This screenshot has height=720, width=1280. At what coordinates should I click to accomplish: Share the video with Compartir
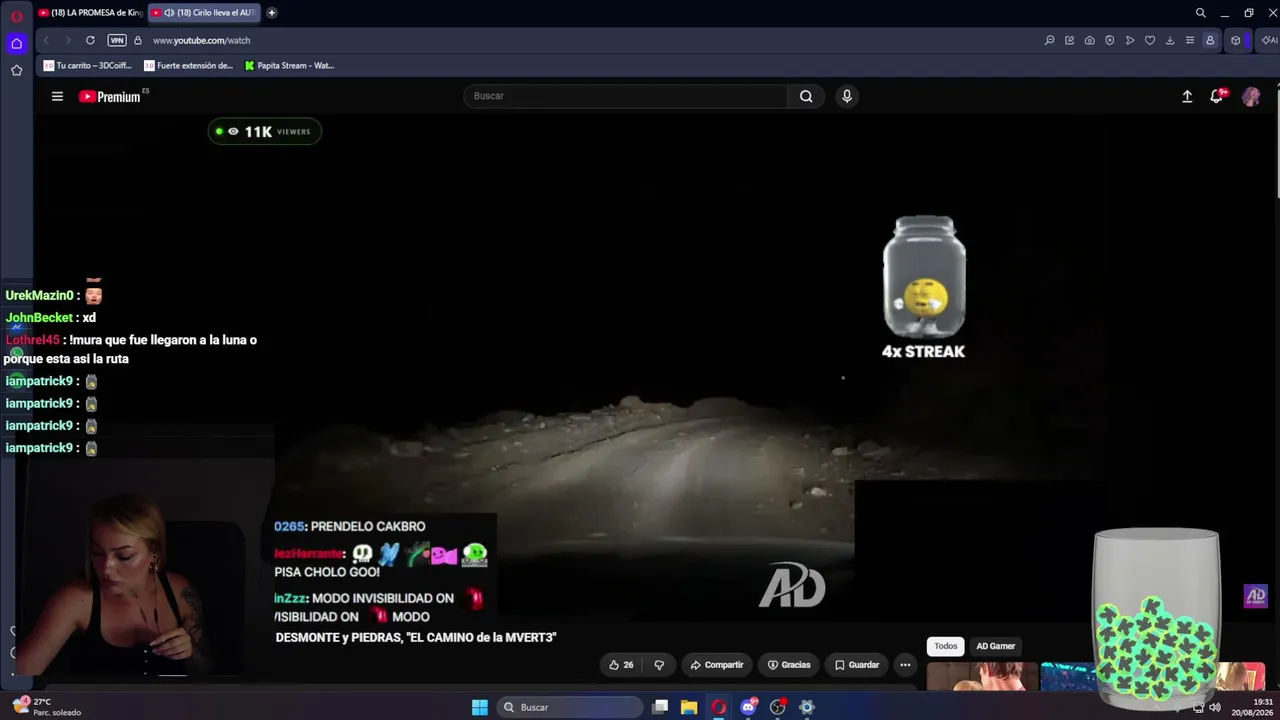coord(717,665)
